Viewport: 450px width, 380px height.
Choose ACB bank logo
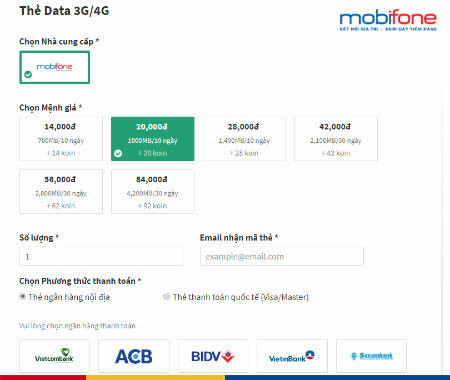(134, 356)
